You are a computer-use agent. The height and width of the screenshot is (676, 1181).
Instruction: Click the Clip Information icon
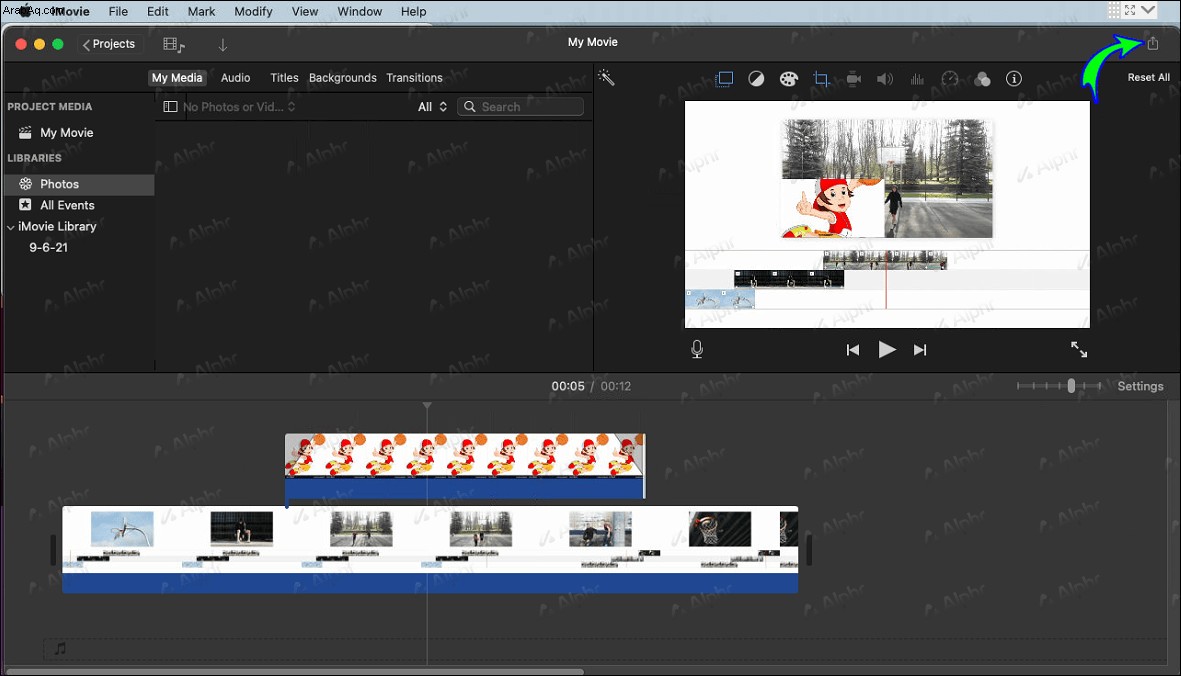1014,79
